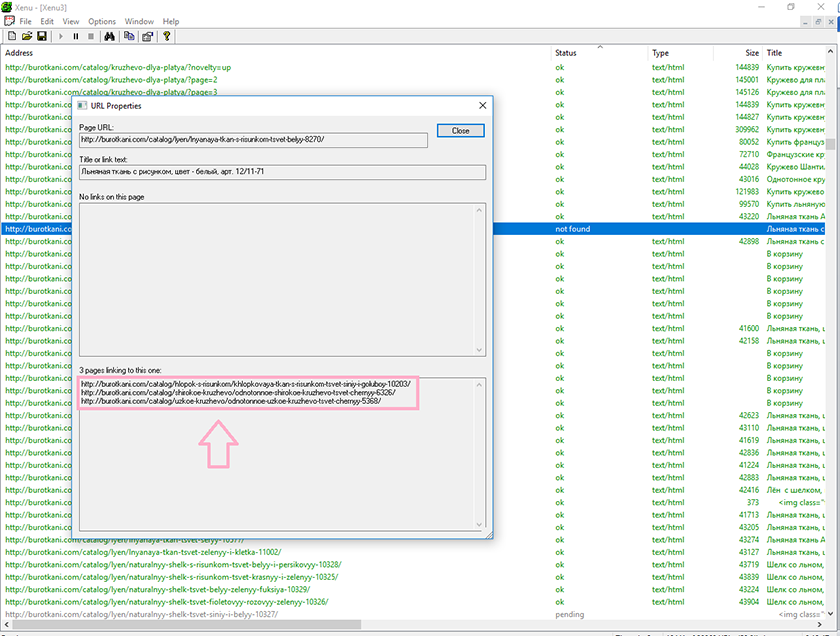
Task: Click the main list vertical scrollbar down arrow
Action: point(830,614)
